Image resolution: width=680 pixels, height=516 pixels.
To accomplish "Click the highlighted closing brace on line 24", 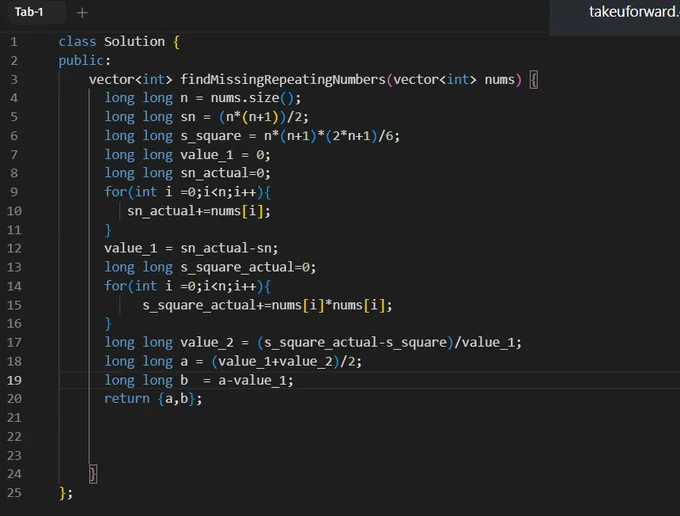I will click(93, 474).
